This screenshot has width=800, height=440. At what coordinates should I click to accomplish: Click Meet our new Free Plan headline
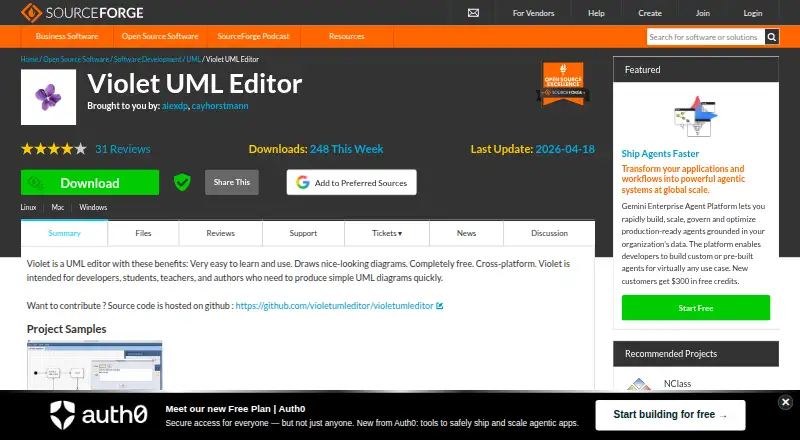[235, 409]
